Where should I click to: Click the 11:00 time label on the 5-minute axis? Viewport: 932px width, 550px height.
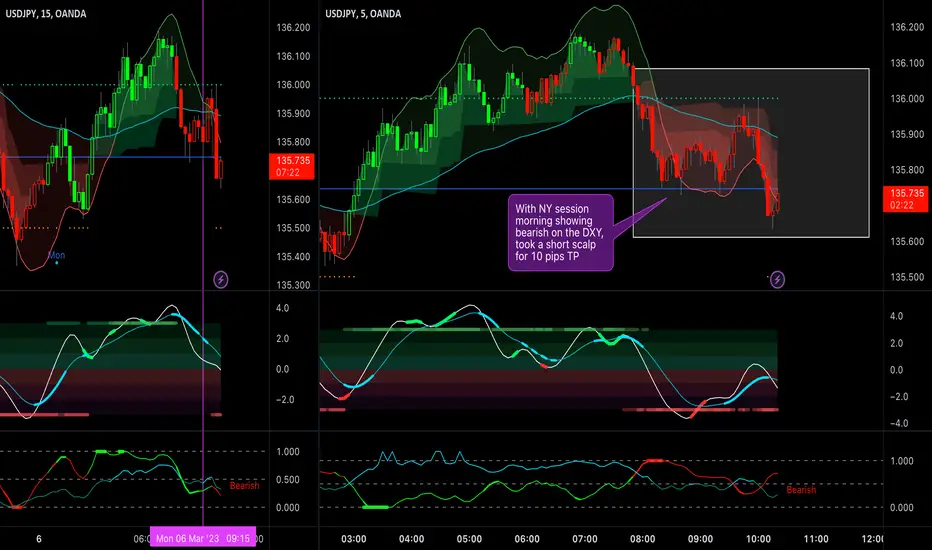pyautogui.click(x=816, y=539)
